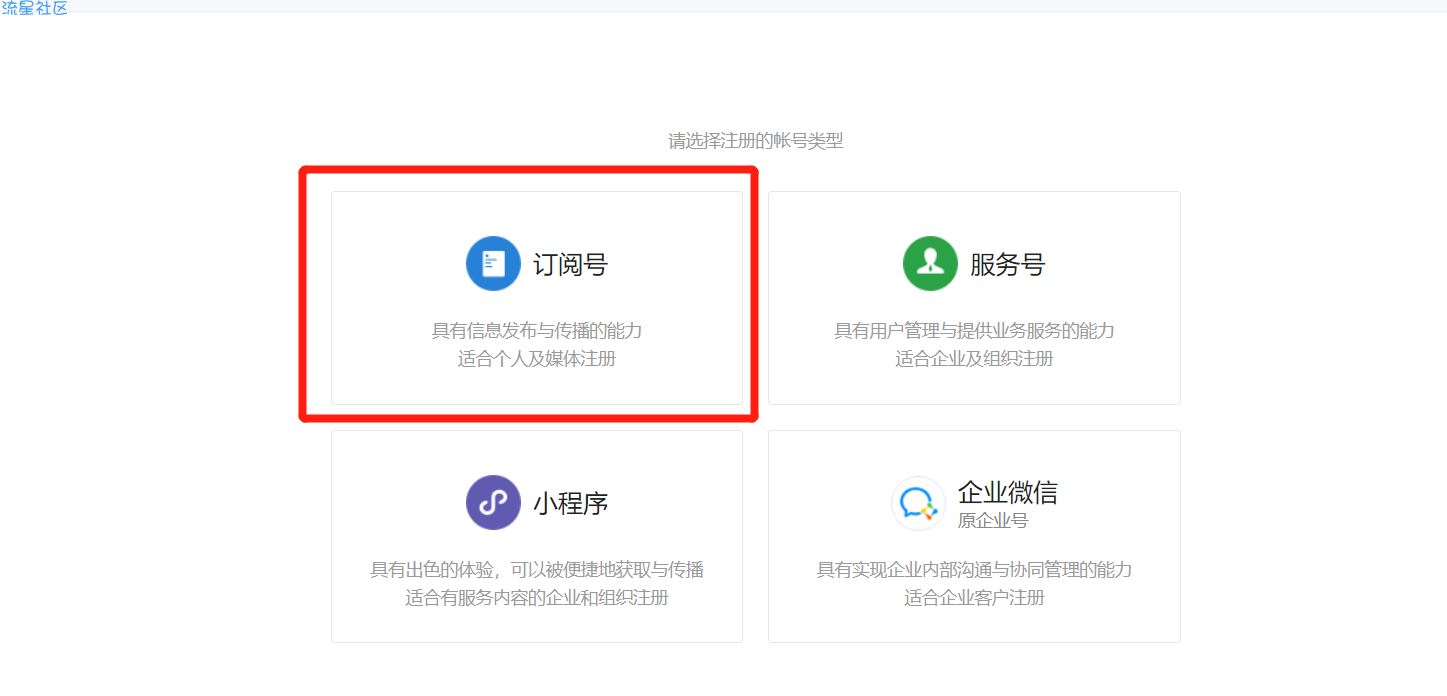1447x696 pixels.
Task: Click text 适合个人及媒体注册
Action: pyautogui.click(x=537, y=359)
